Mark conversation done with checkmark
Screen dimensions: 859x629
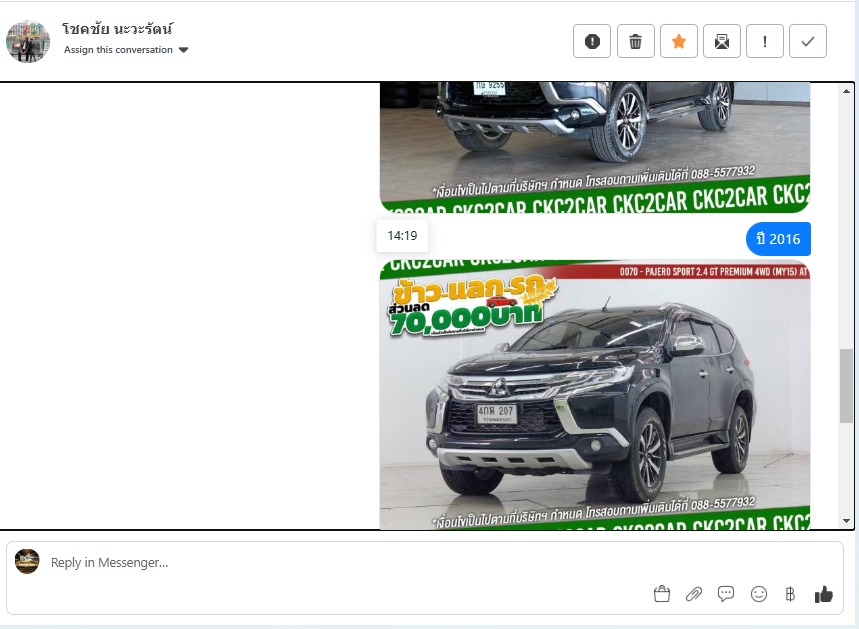point(808,41)
